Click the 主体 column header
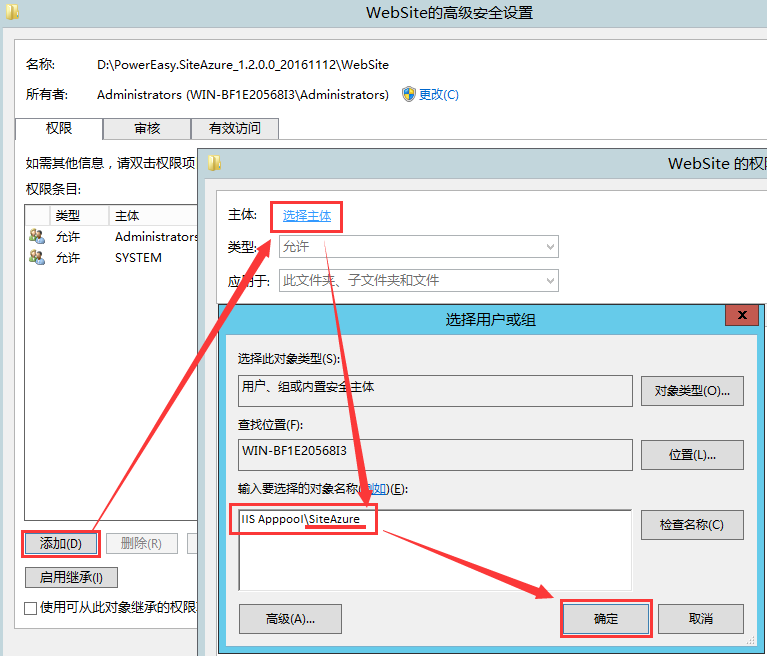 pos(153,215)
